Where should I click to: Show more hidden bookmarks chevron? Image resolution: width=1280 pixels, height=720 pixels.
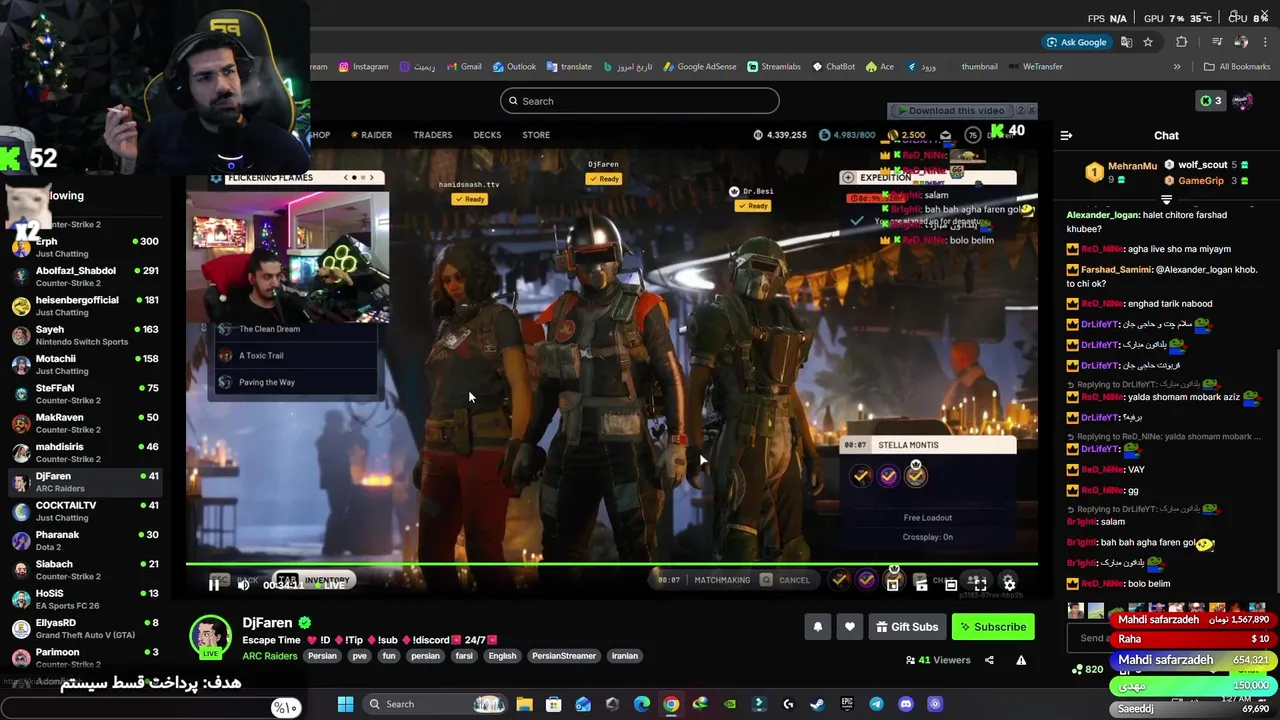(x=1177, y=67)
